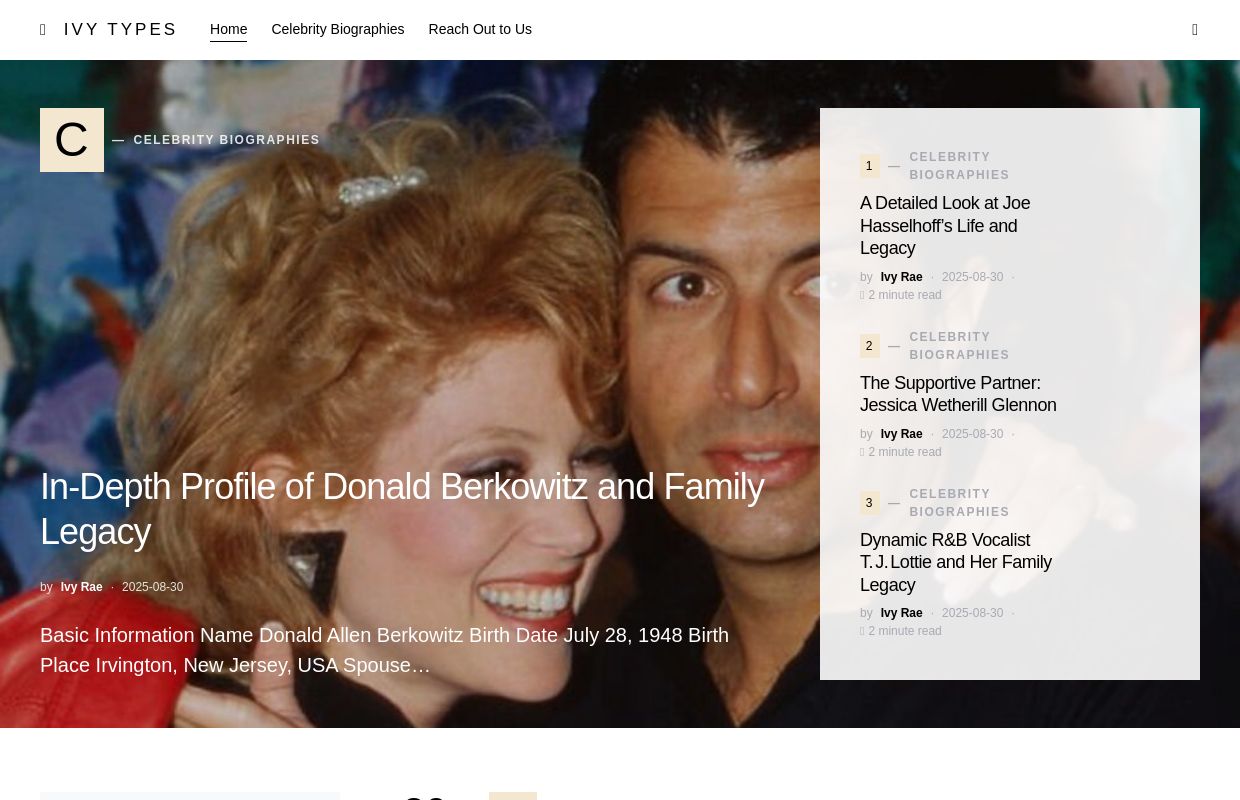Click the search icon in the header
This screenshot has width=1240, height=800.
click(x=1195, y=30)
